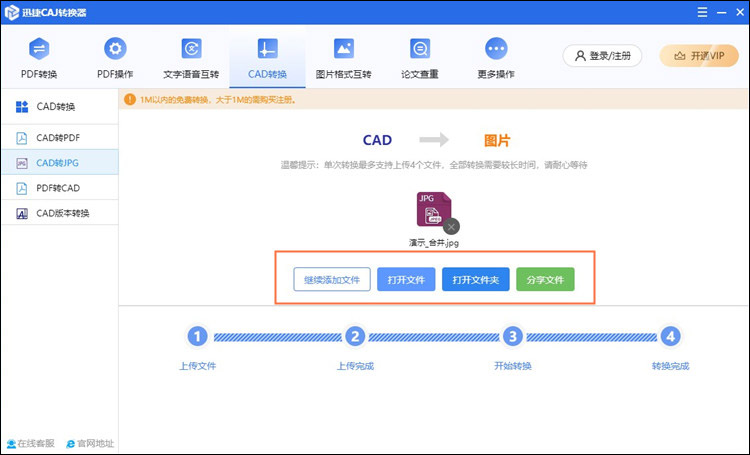Image resolution: width=750 pixels, height=455 pixels.
Task: Click the 转换完成 step label
Action: (671, 366)
